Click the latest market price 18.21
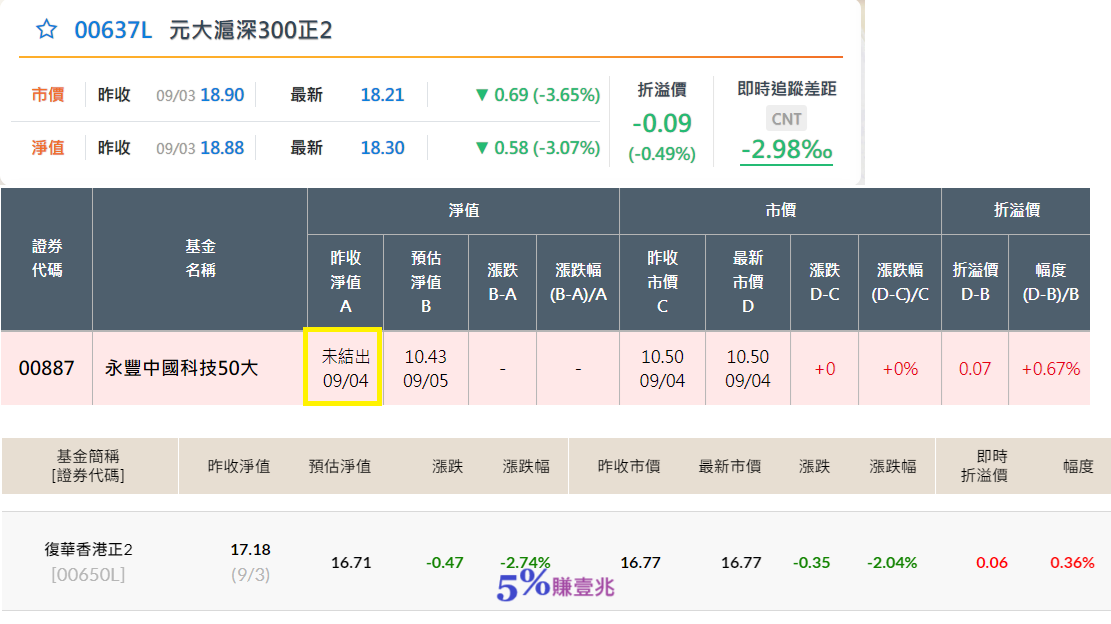The image size is (1111, 624). point(382,95)
